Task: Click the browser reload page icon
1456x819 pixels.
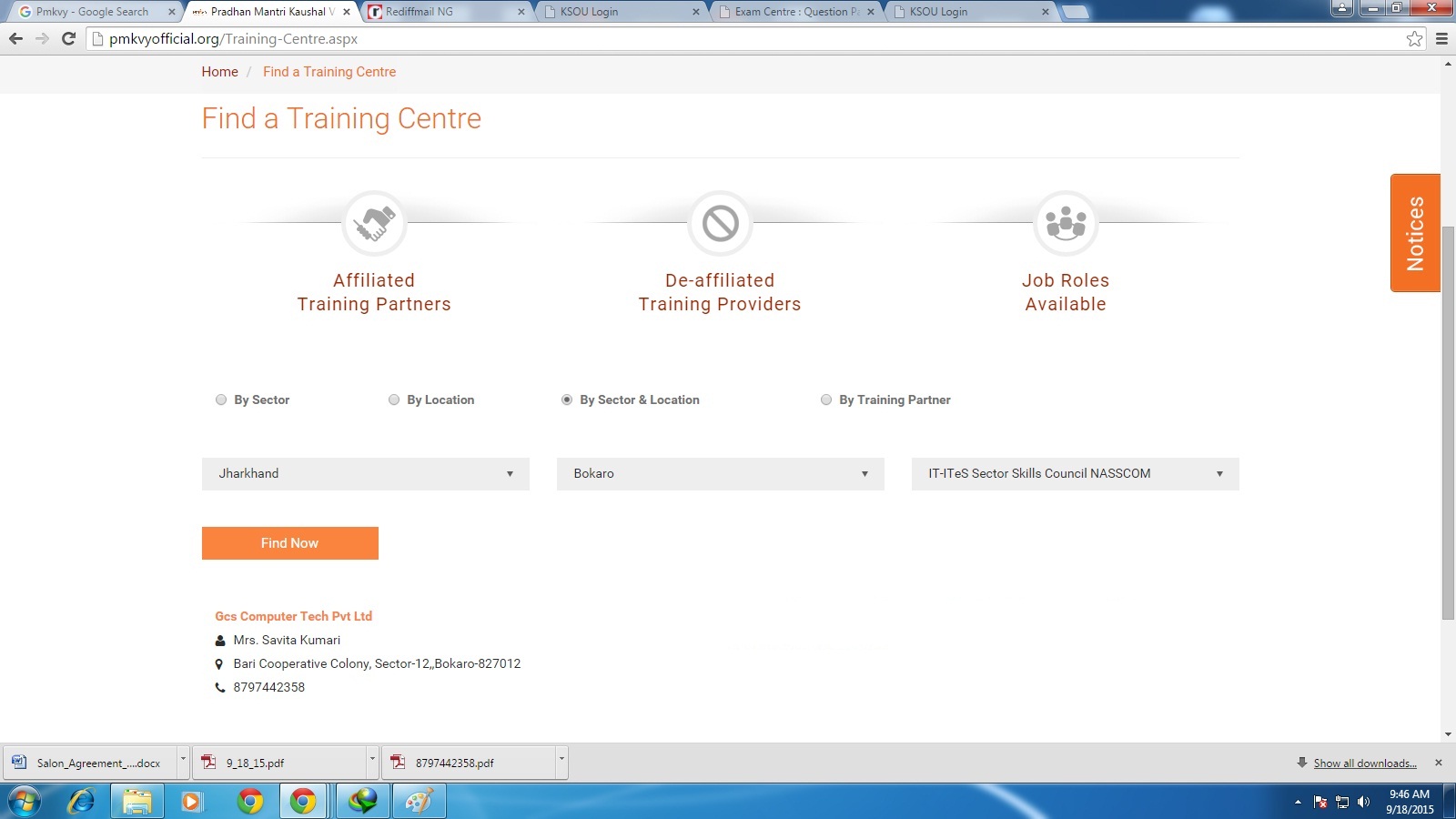Action: pyautogui.click(x=68, y=38)
